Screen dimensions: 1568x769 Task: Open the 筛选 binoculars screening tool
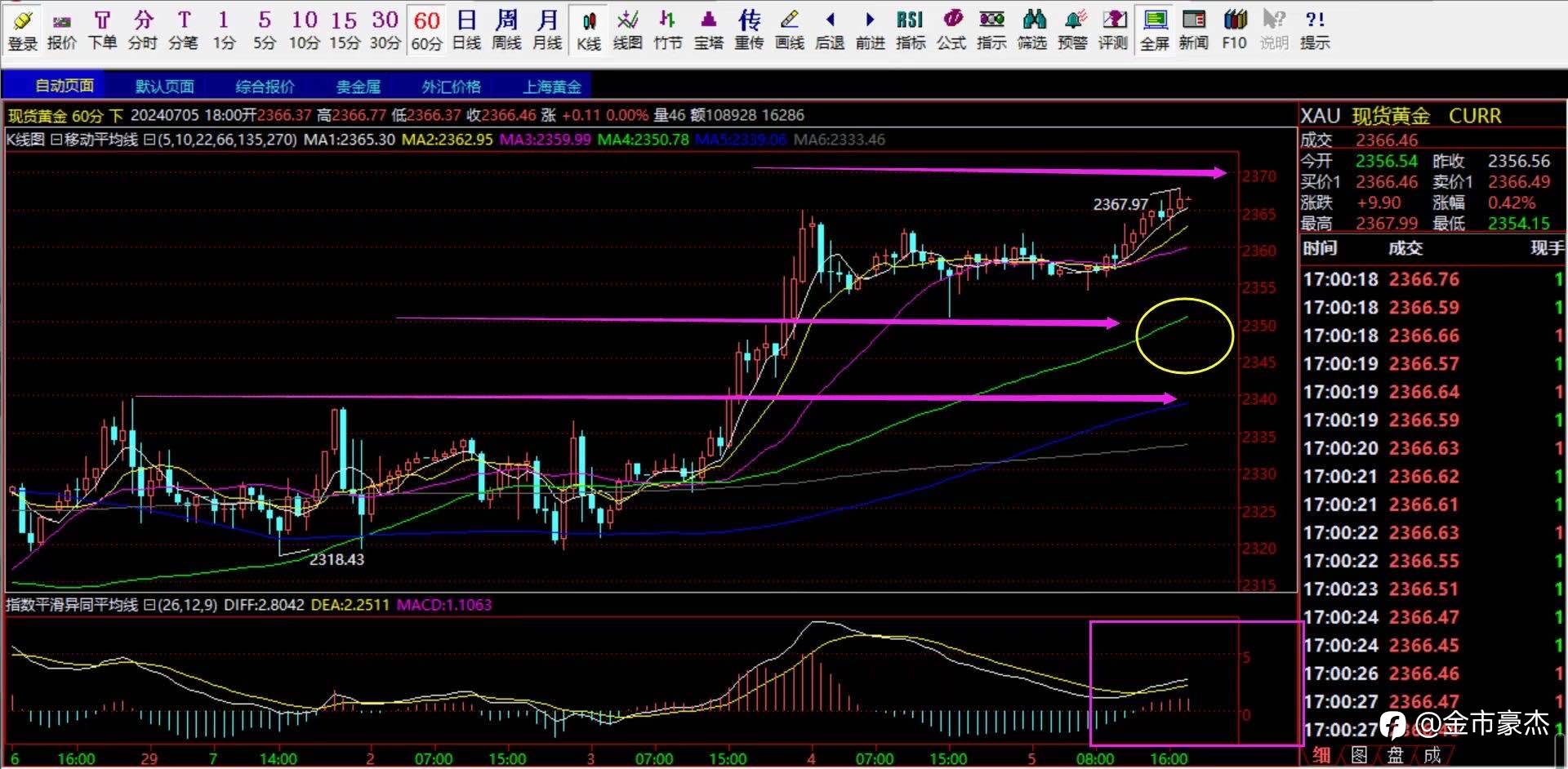coord(1032,30)
